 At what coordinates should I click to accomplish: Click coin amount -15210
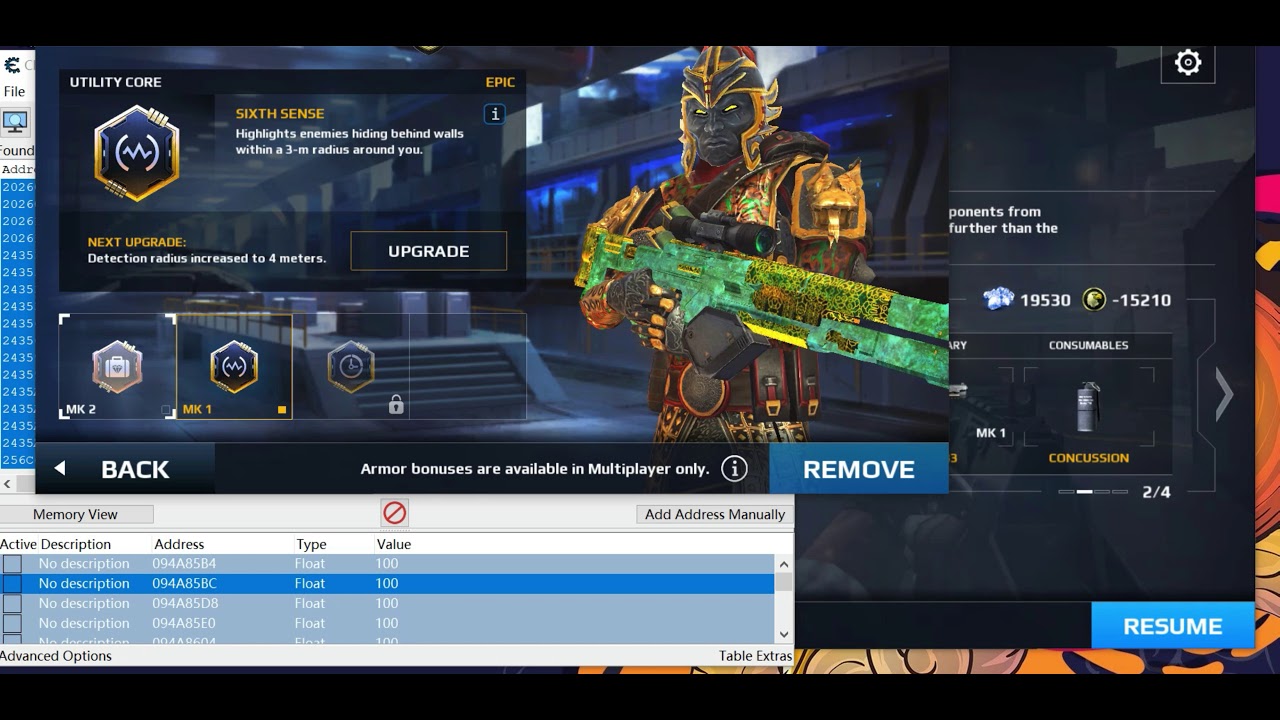point(1141,300)
